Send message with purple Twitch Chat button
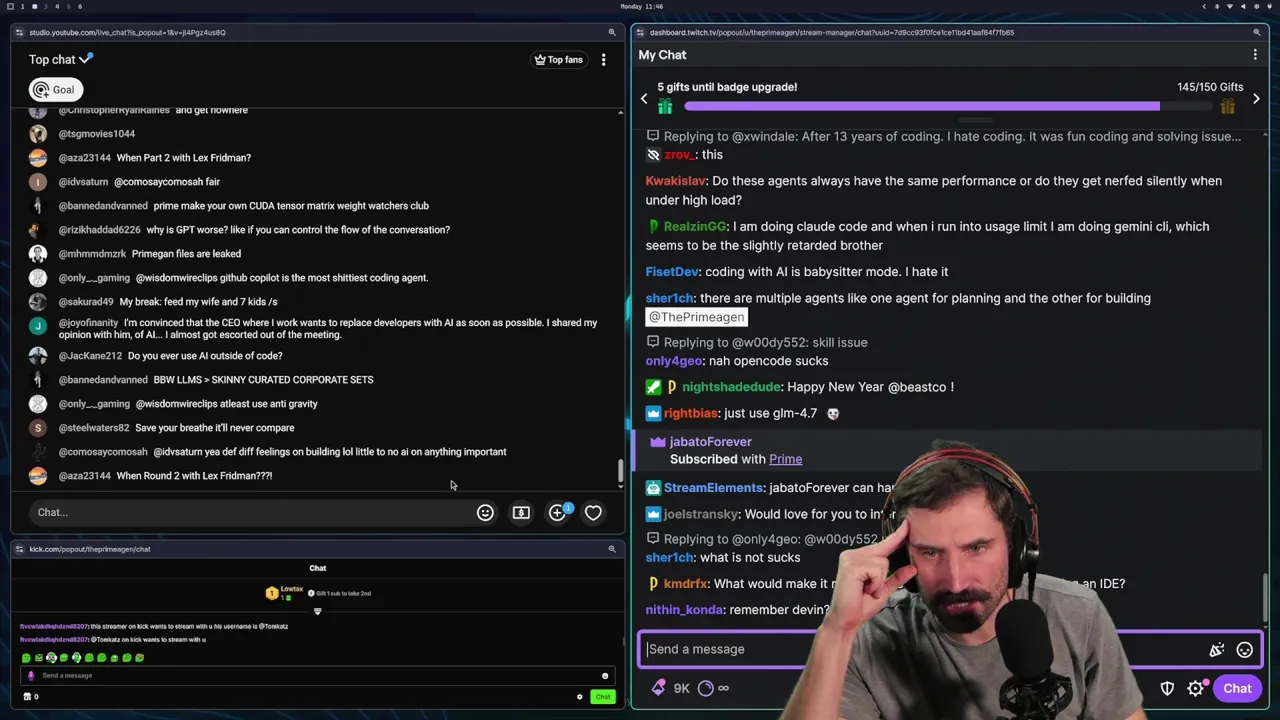The width and height of the screenshot is (1280, 720). click(x=1237, y=688)
